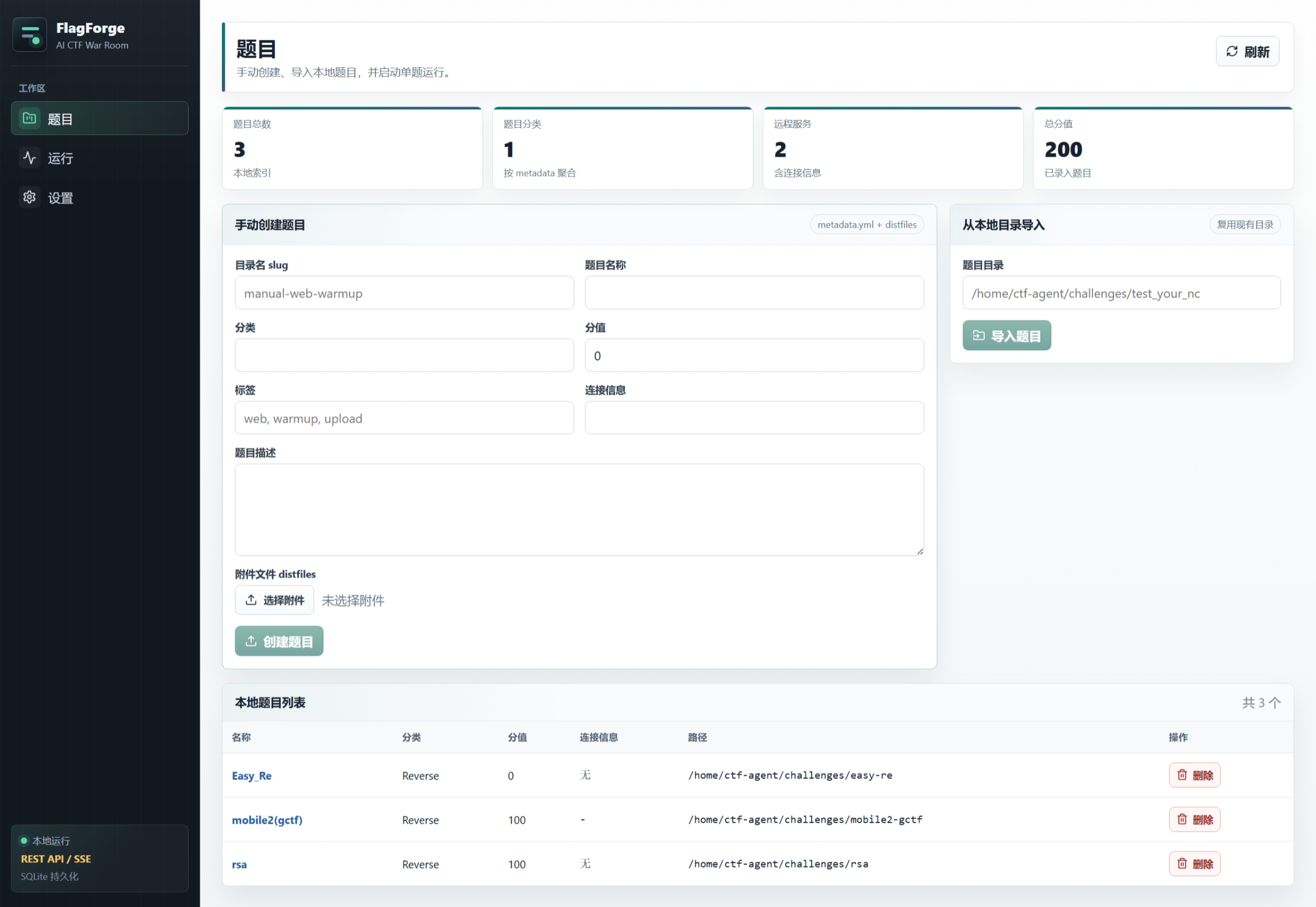Click the gear icon beside 设置
This screenshot has height=907, width=1316.
[x=29, y=197]
